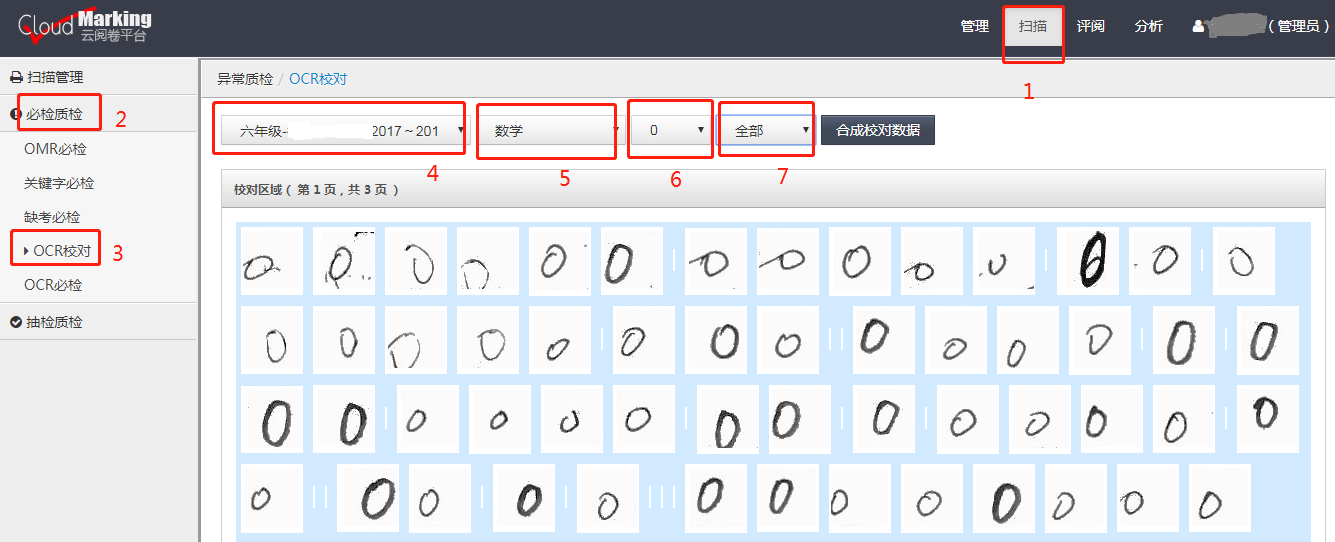Open the digit dropdown showing 0
The height and width of the screenshot is (542, 1335).
670,130
